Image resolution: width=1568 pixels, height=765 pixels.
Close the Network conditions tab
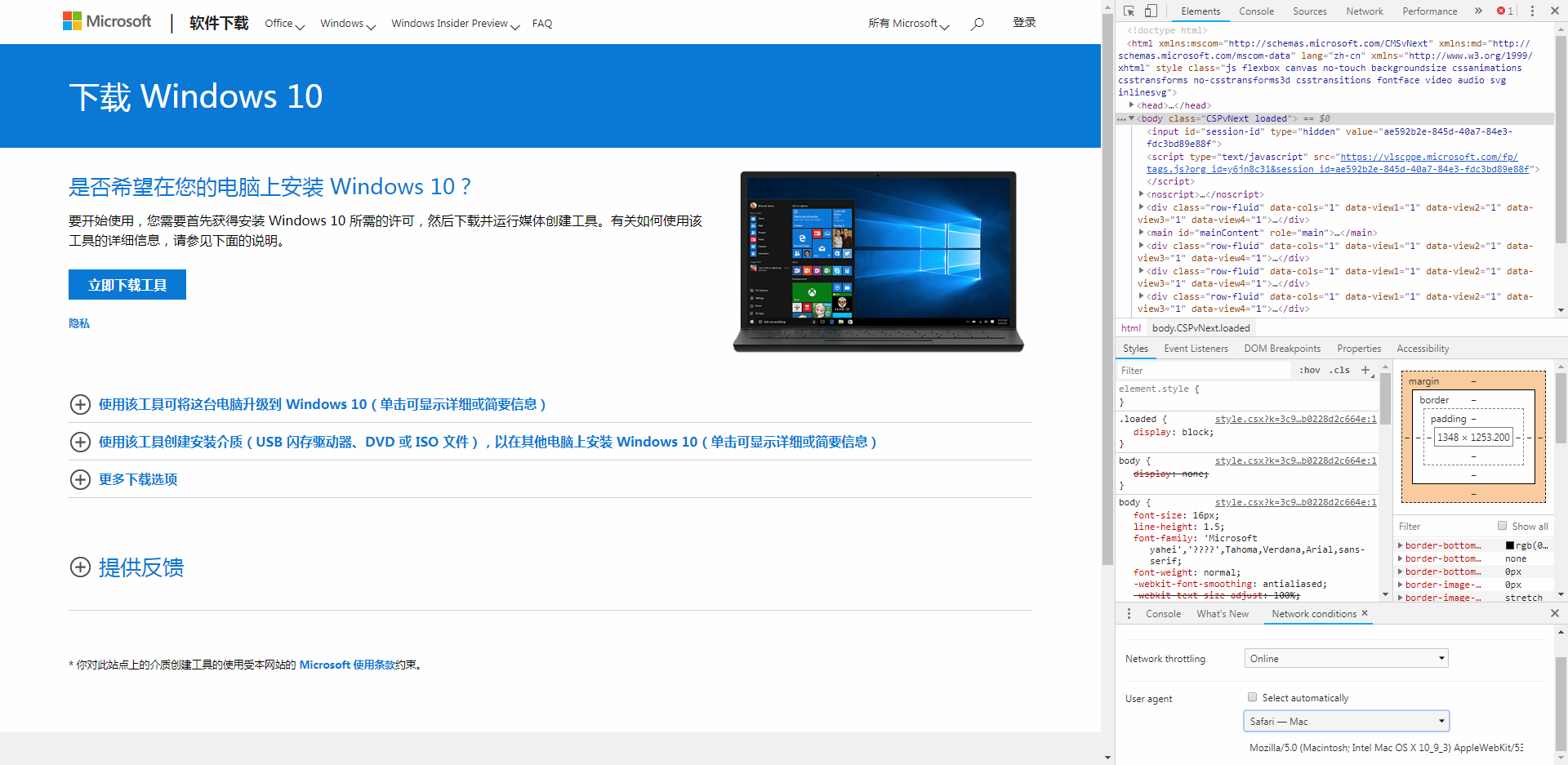click(1365, 613)
